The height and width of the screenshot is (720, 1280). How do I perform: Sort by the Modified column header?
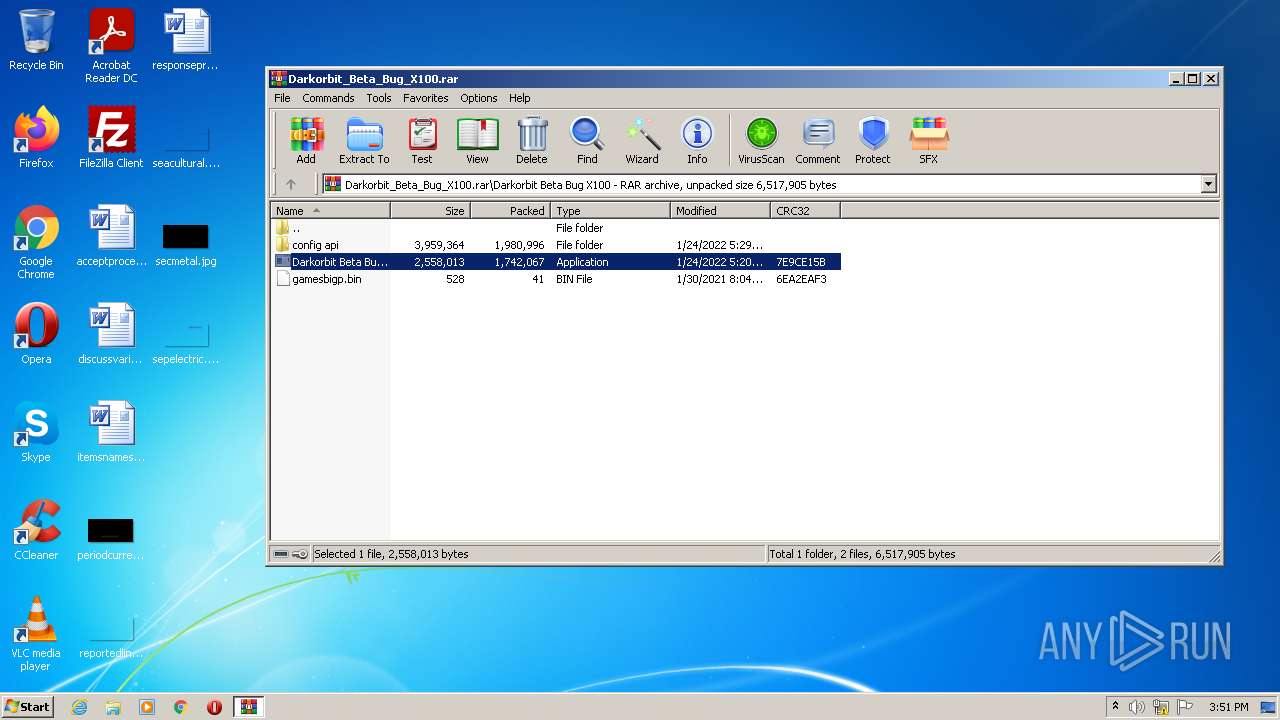[720, 210]
